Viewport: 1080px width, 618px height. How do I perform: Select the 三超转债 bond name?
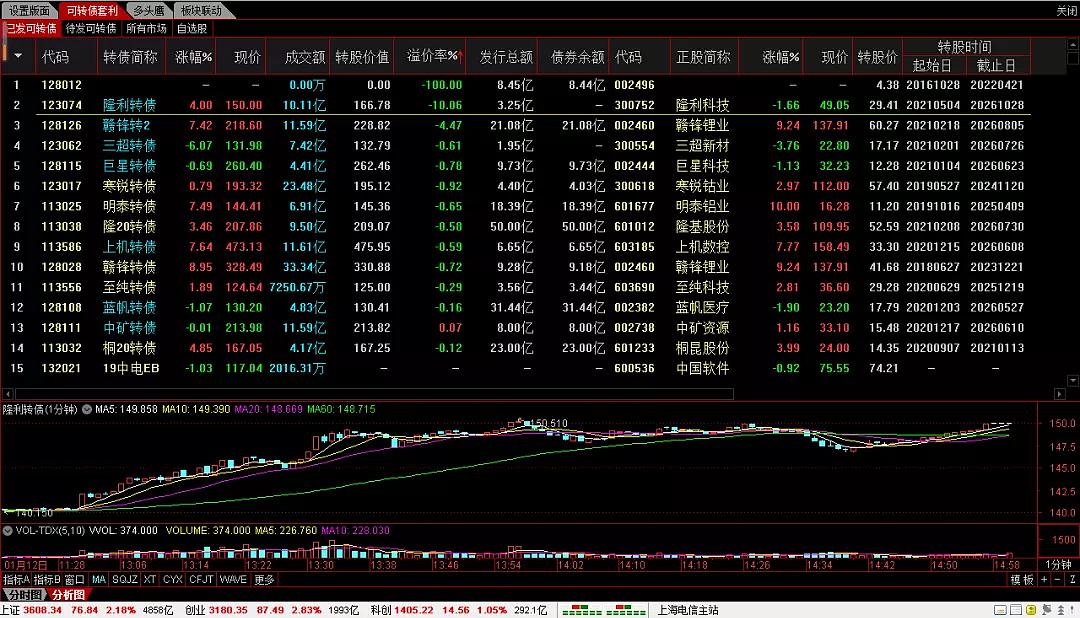[129, 145]
